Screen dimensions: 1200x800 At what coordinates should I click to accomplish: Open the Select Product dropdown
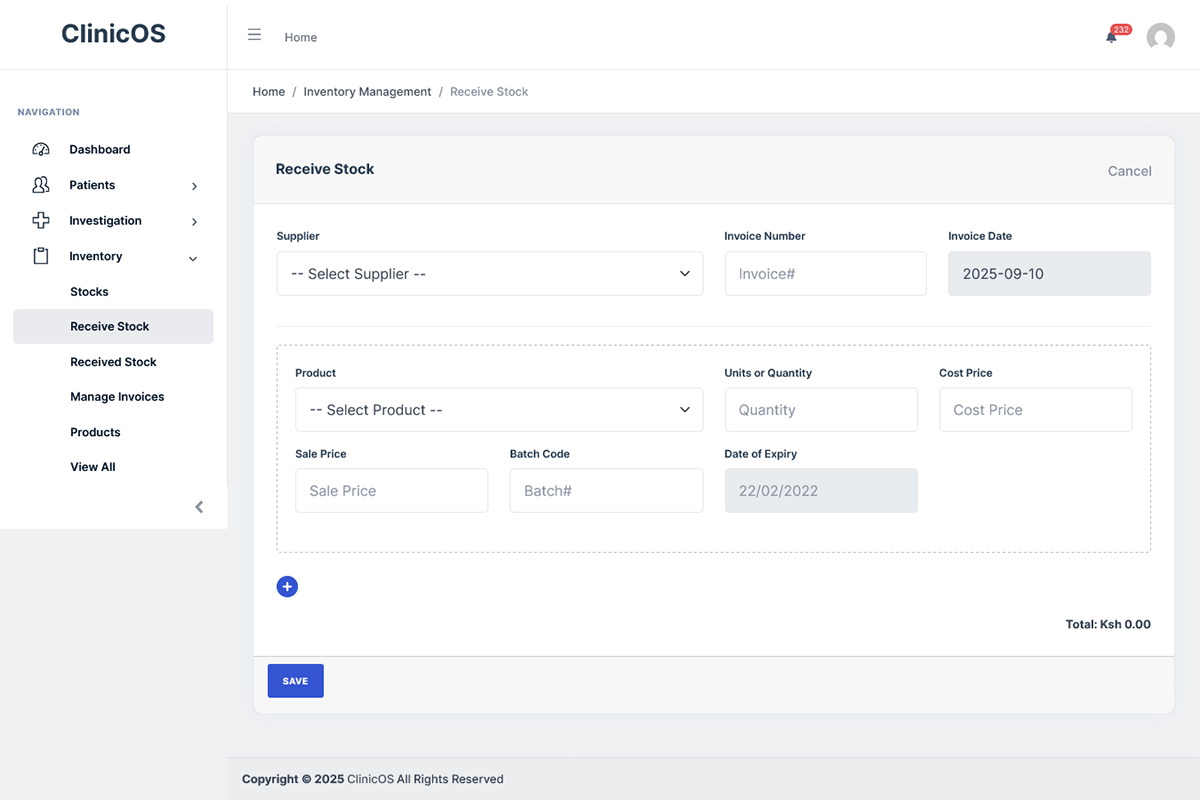coord(498,409)
